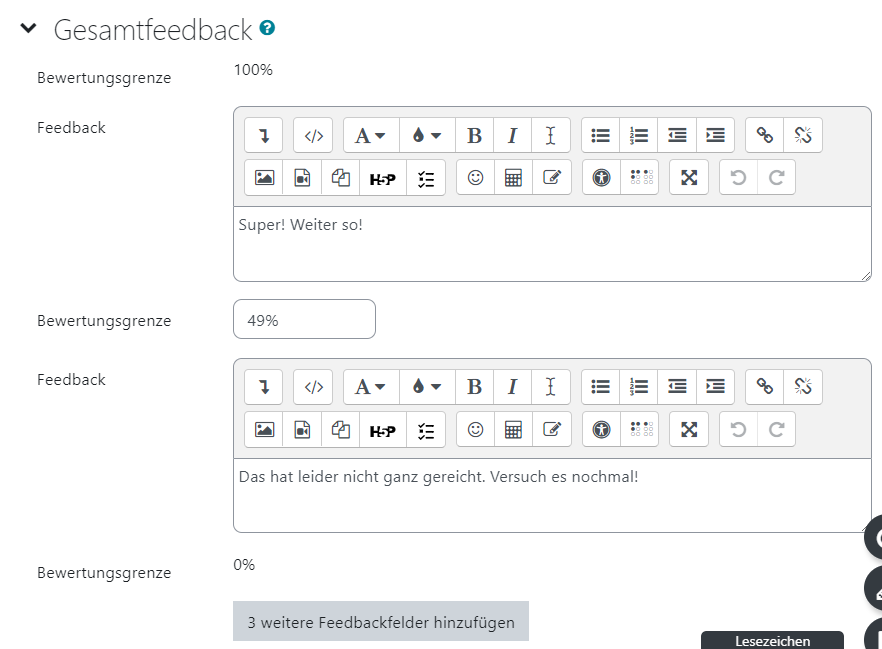The width and height of the screenshot is (882, 649).
Task: Open font size dropdown in first editor
Action: point(371,135)
